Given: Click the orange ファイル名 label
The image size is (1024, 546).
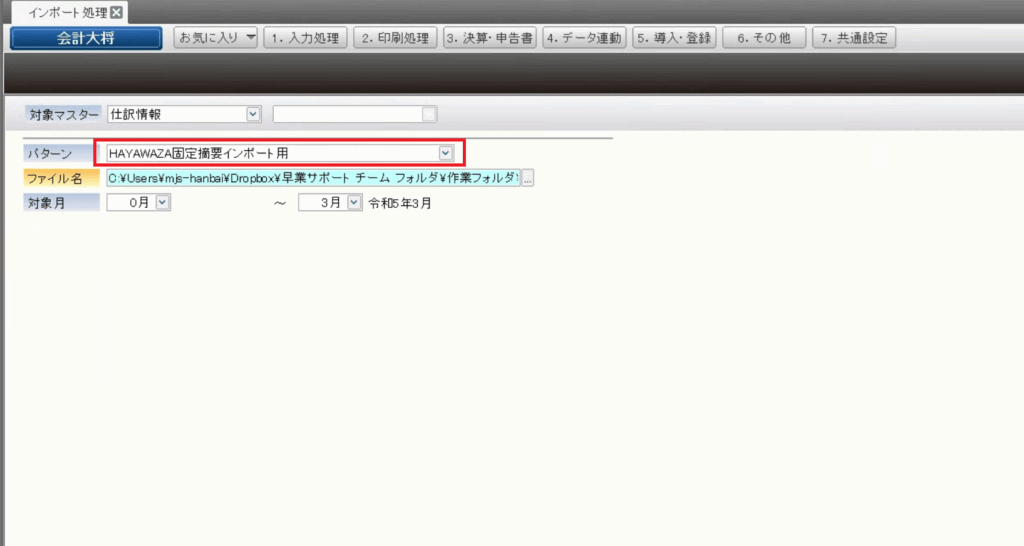Looking at the screenshot, I should pos(61,178).
